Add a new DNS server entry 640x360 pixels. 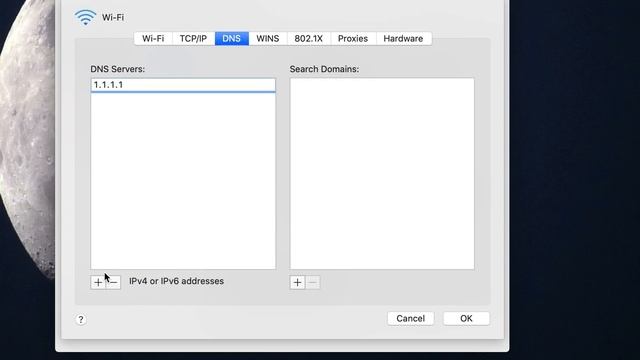[x=98, y=282]
